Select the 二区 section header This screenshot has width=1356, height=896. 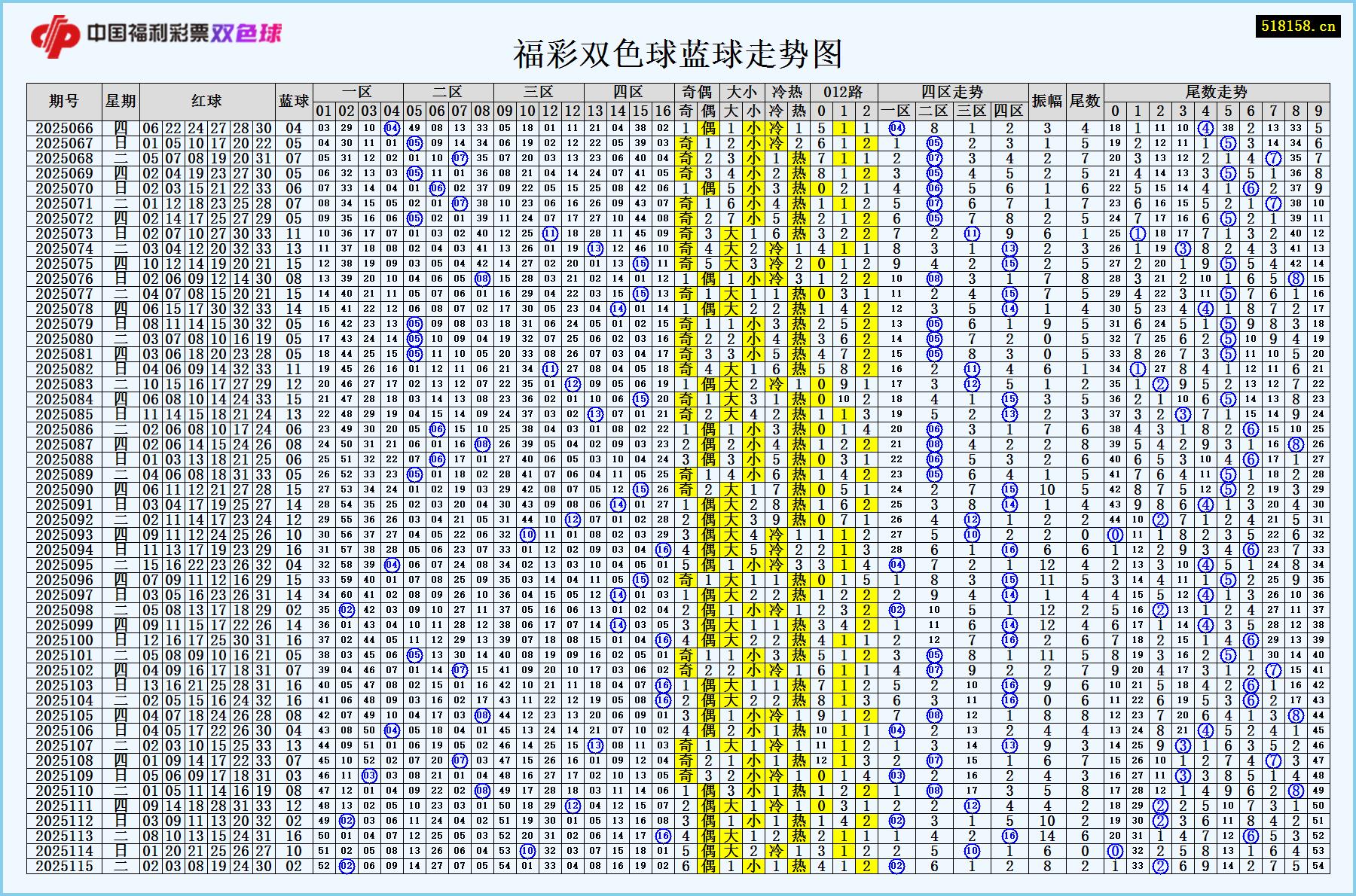click(x=447, y=93)
